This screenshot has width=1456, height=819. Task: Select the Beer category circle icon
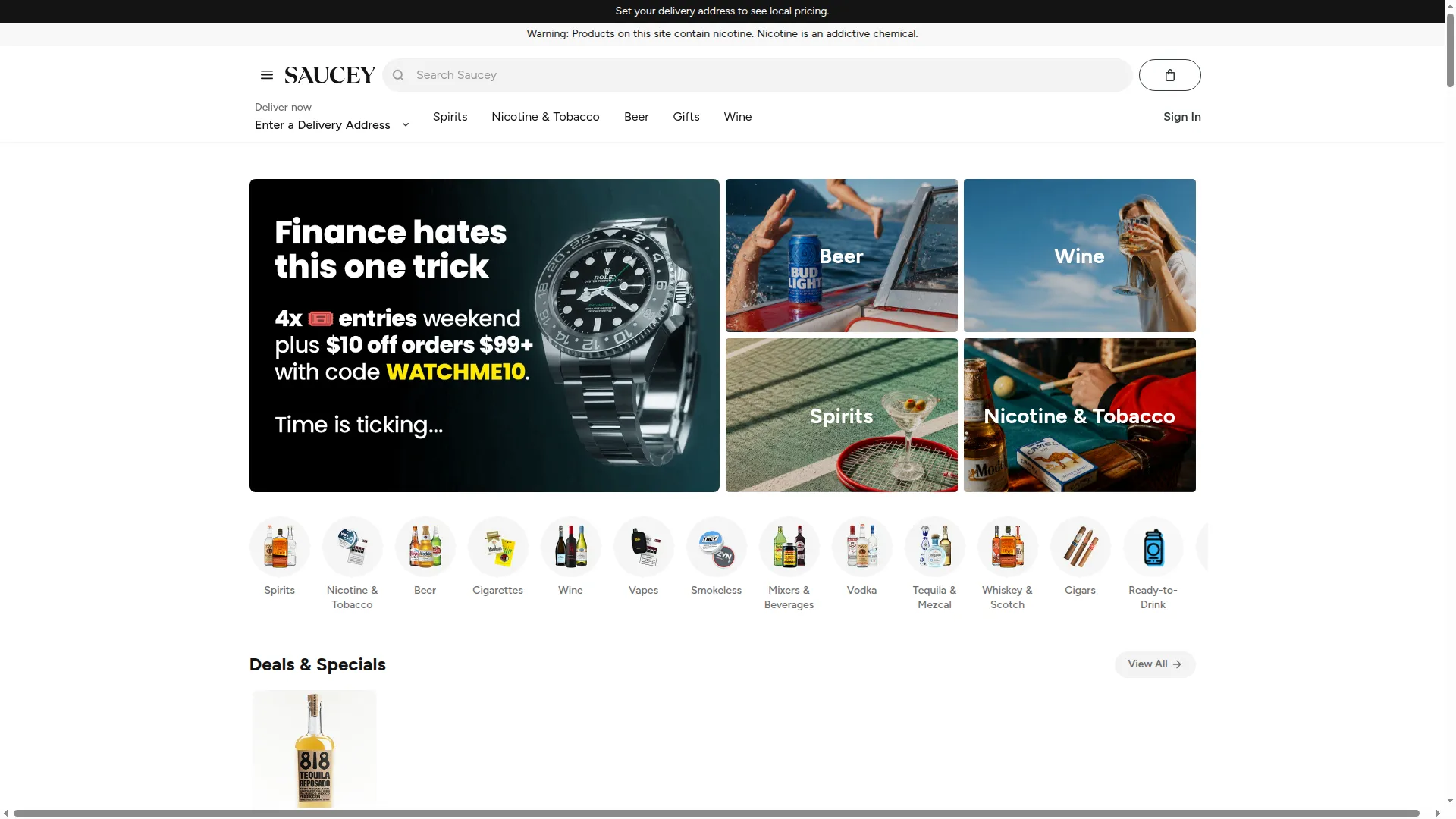(425, 547)
